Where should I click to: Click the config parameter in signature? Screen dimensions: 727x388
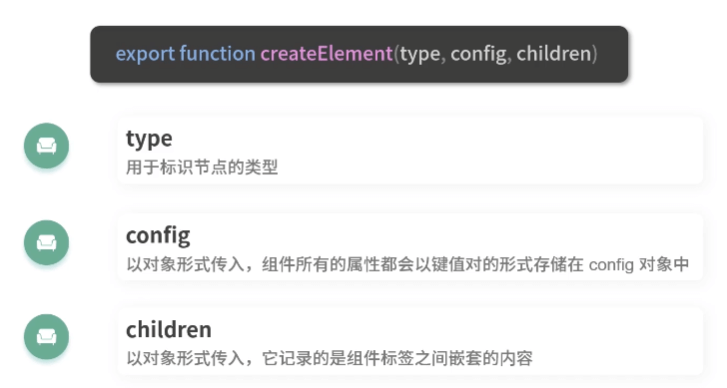[478, 54]
